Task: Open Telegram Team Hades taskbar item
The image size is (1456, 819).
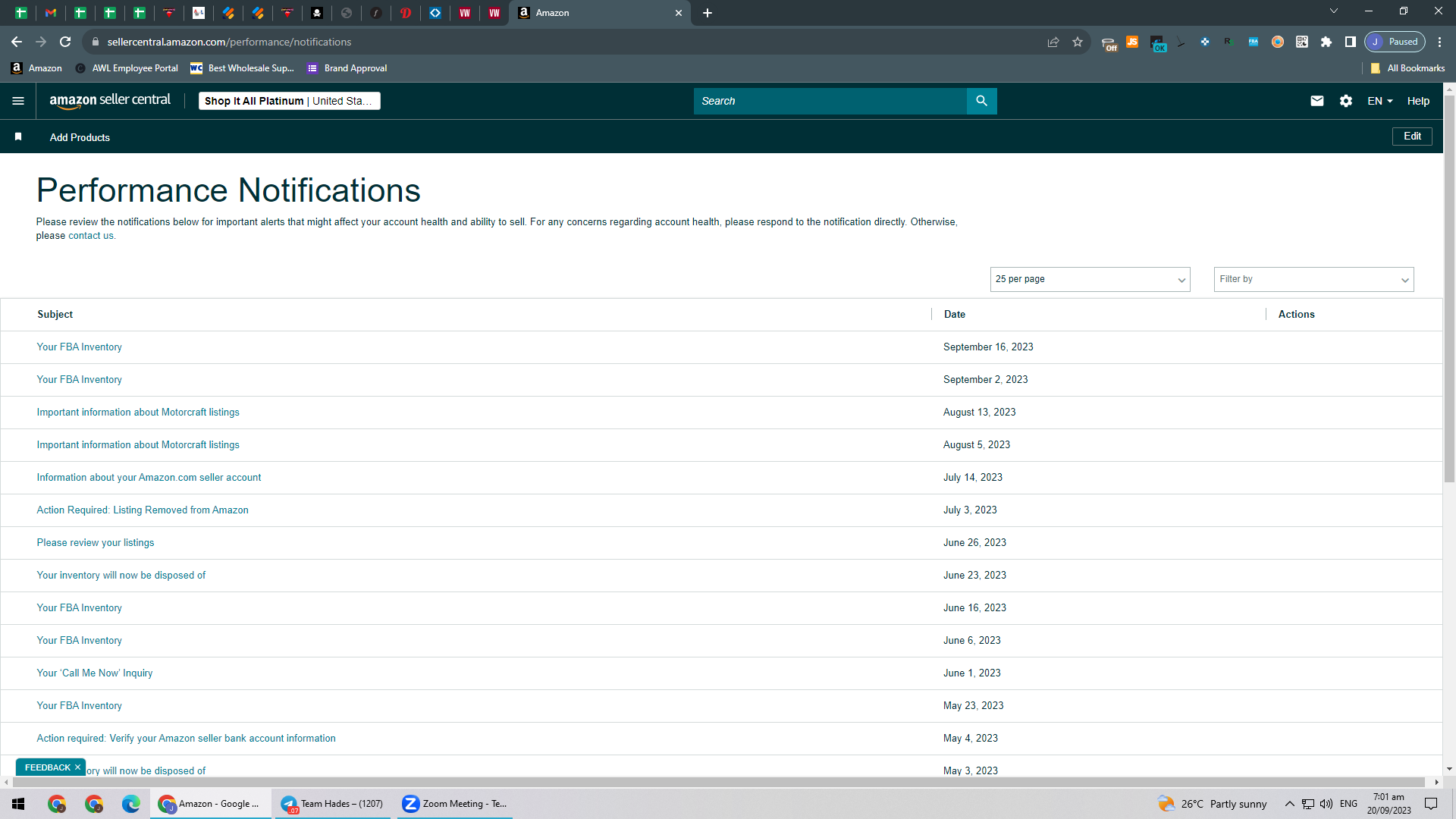Action: click(x=331, y=804)
